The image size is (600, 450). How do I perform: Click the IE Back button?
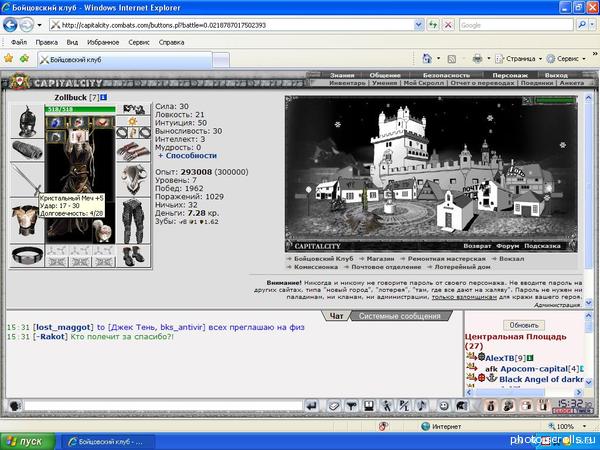coord(10,25)
